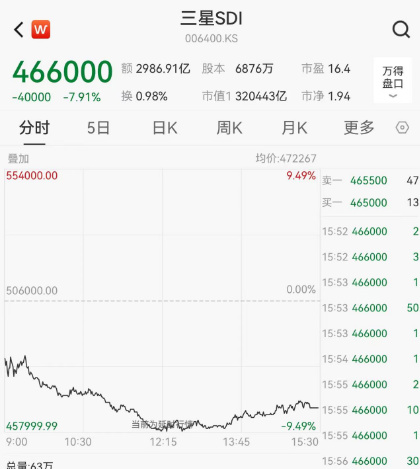Viewport: 420px width, 469px height.
Task: Tap the 均价:472267 average price label
Action: point(286,158)
